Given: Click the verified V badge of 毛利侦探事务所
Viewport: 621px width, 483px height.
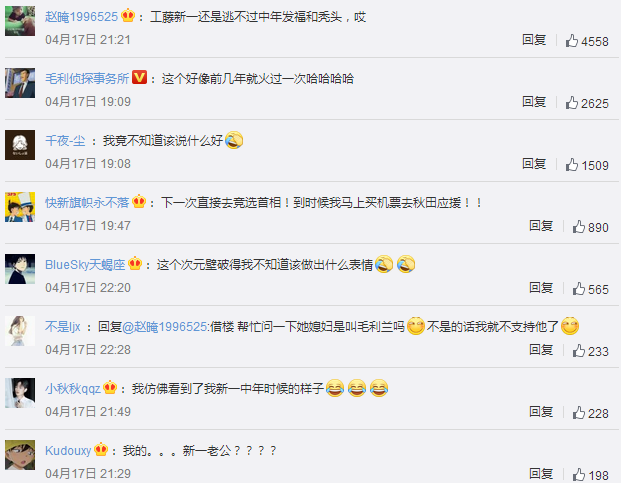Looking at the screenshot, I should (139, 77).
